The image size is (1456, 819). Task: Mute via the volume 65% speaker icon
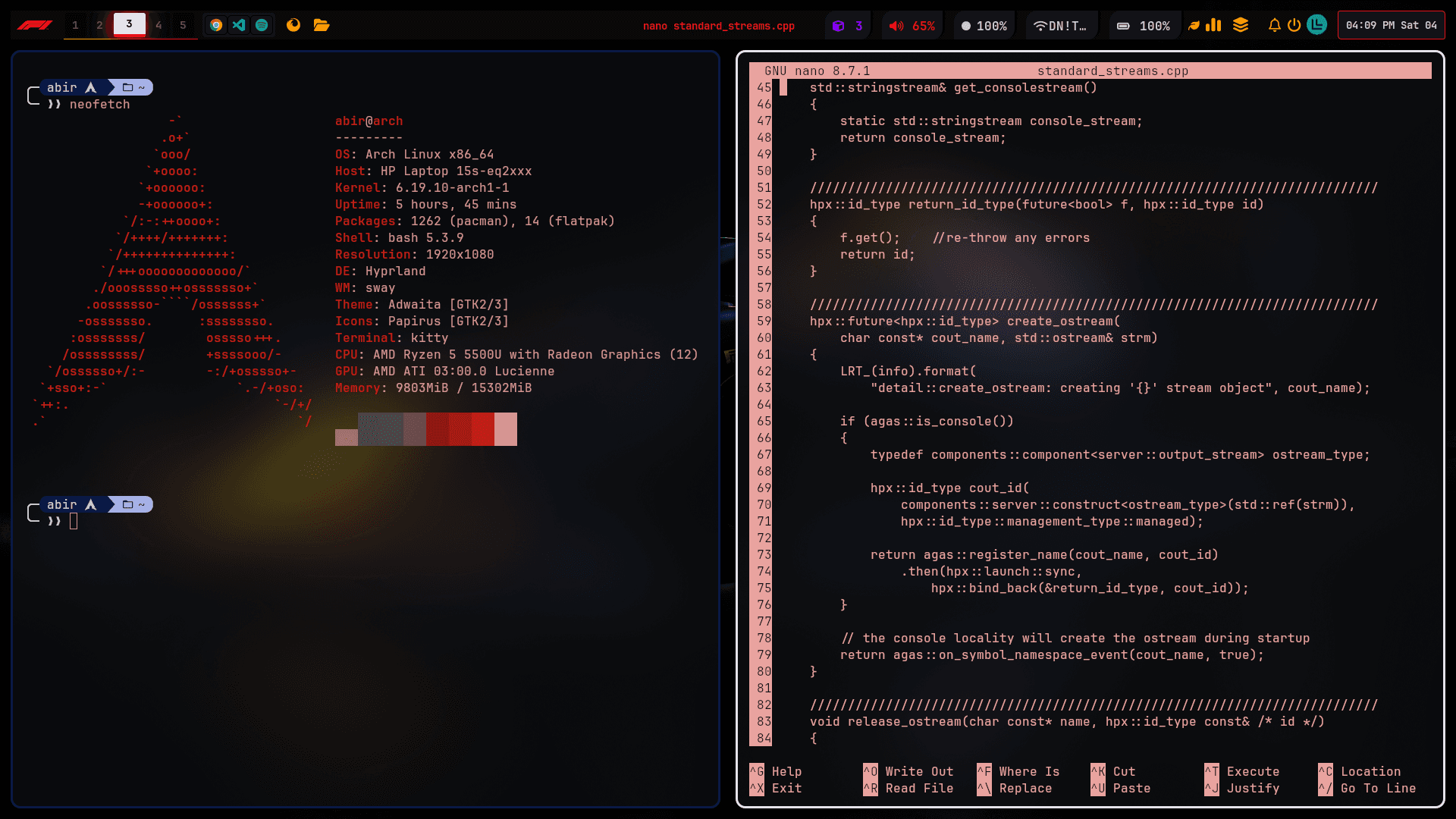[896, 26]
